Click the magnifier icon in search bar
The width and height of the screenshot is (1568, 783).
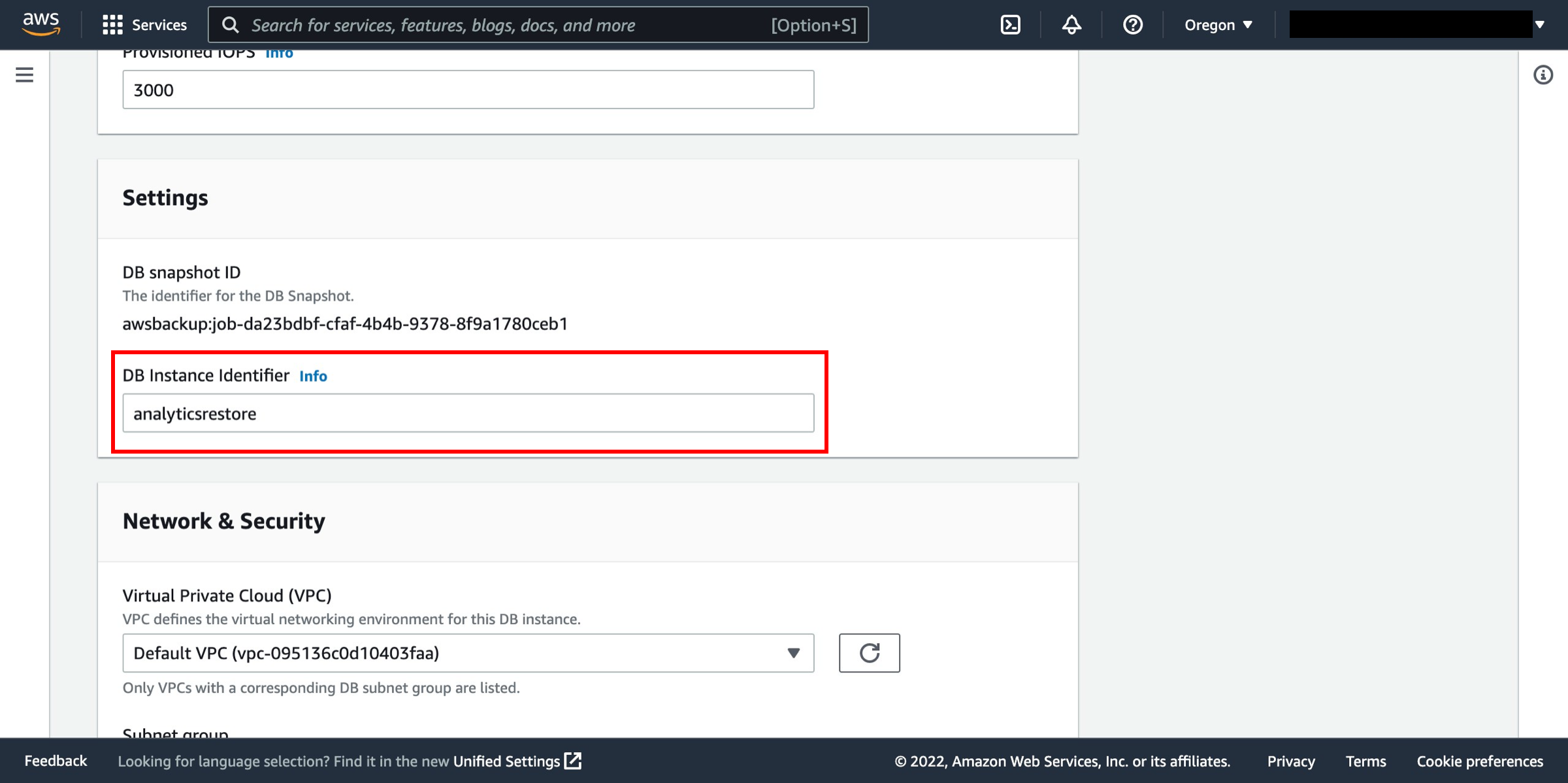(230, 25)
